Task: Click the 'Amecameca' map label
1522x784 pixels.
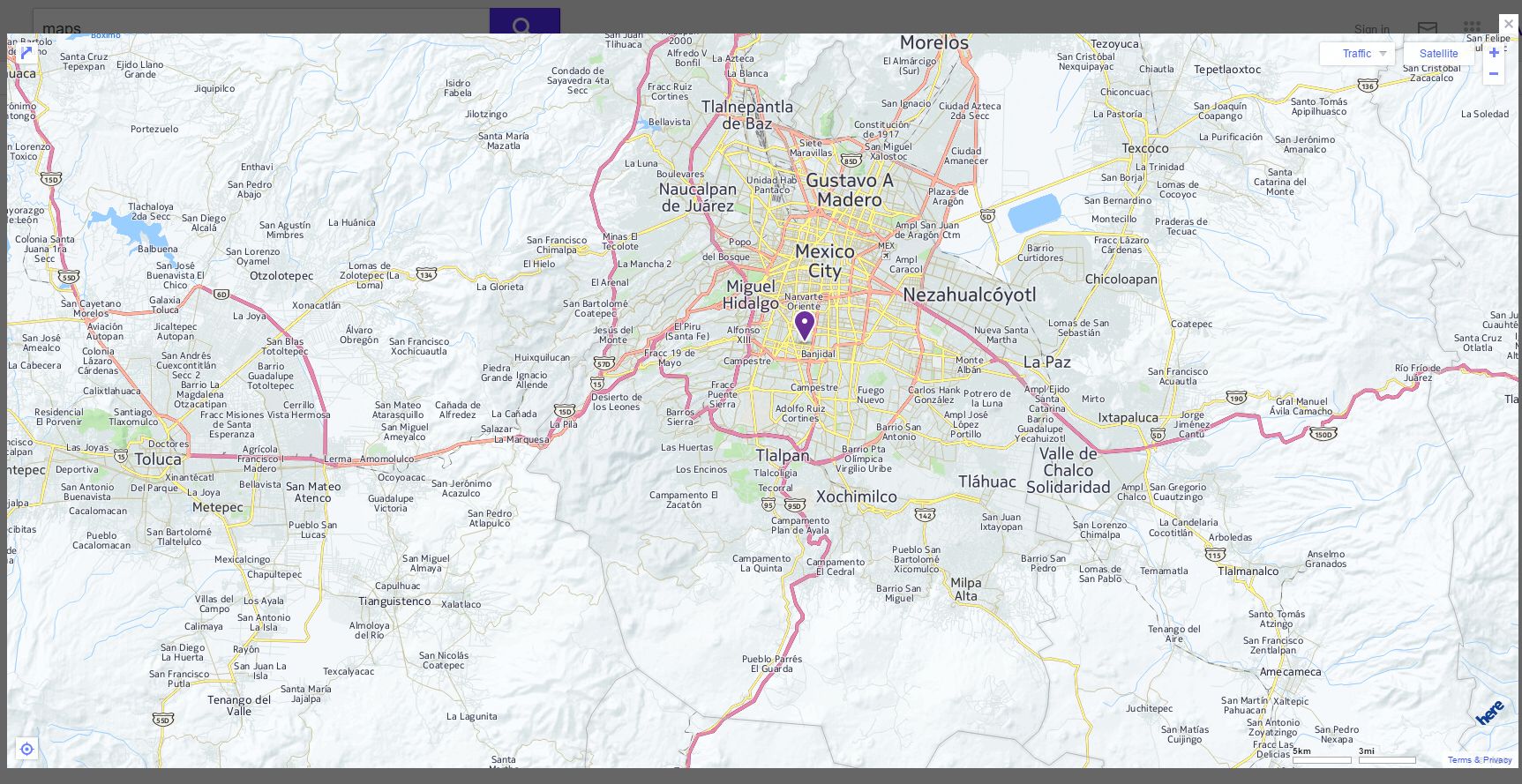Action: 1291,671
